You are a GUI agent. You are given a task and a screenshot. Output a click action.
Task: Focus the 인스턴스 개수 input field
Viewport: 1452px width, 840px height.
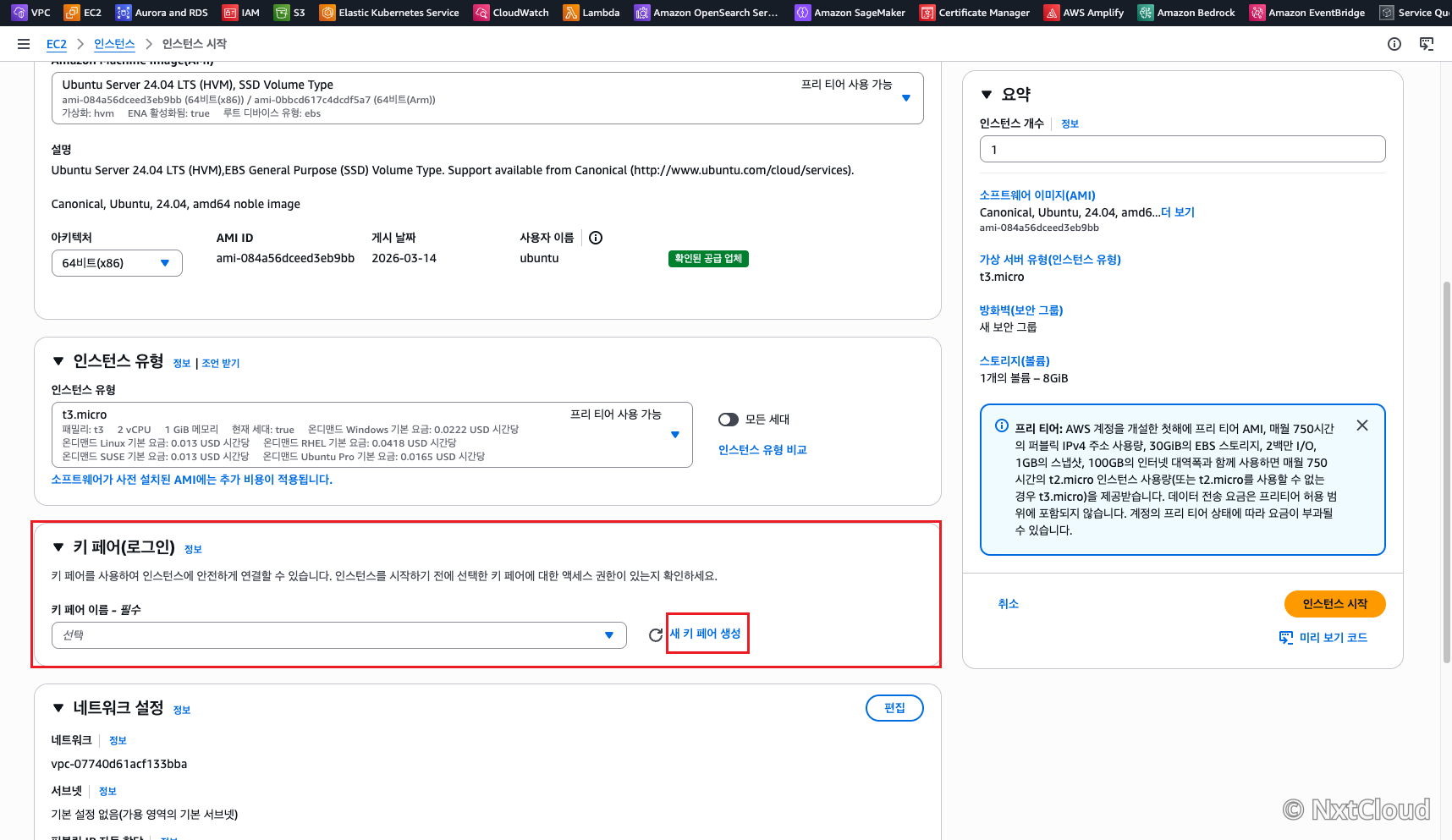pos(1183,150)
